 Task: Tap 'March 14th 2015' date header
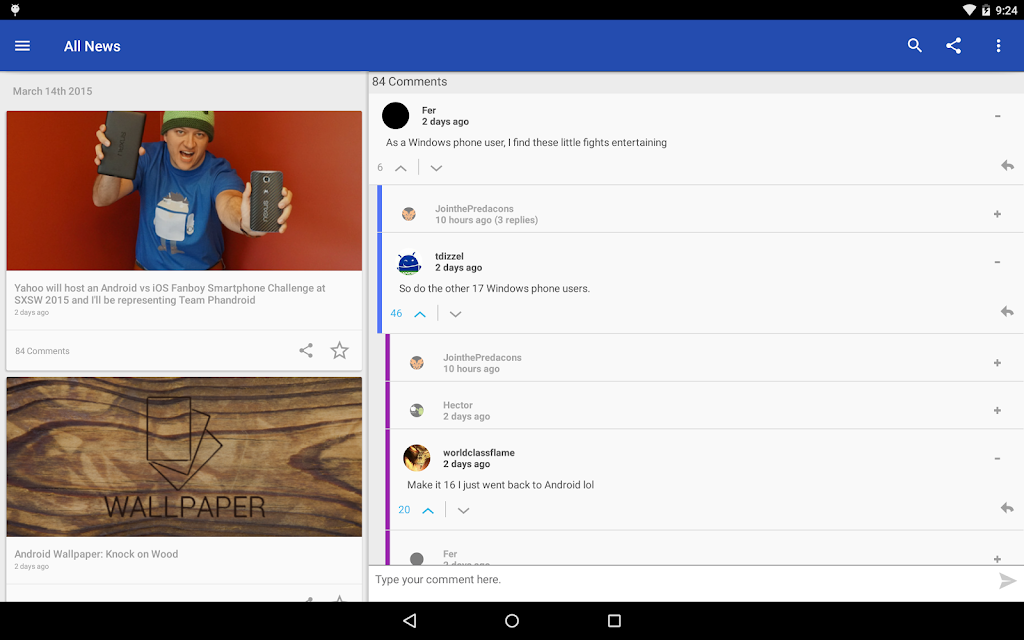[x=52, y=91]
